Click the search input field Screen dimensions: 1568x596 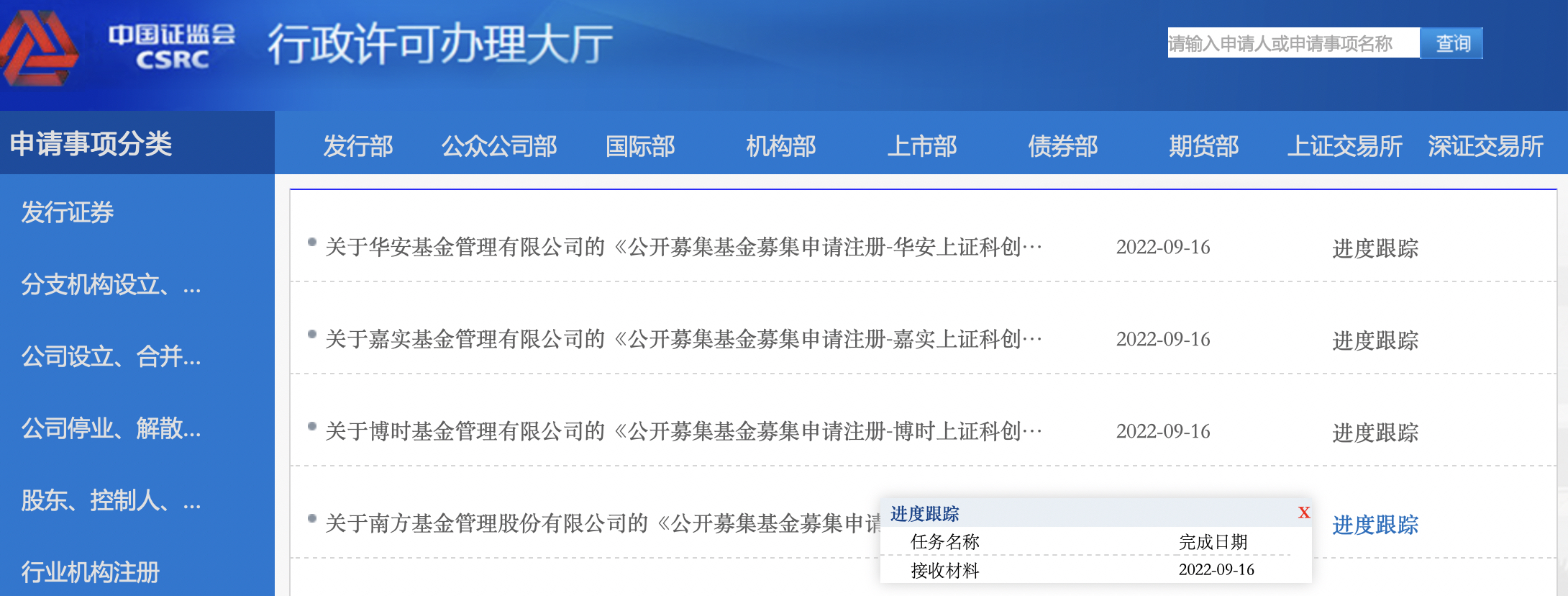1292,44
